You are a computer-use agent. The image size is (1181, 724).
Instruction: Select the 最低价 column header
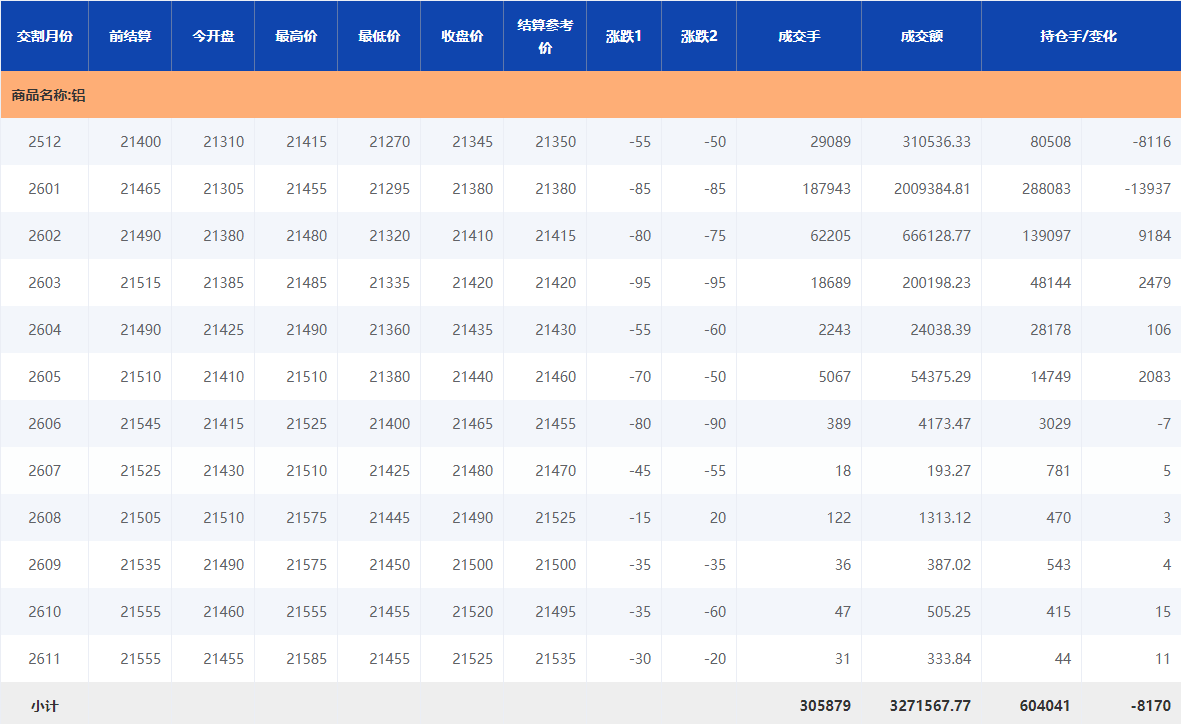[379, 36]
